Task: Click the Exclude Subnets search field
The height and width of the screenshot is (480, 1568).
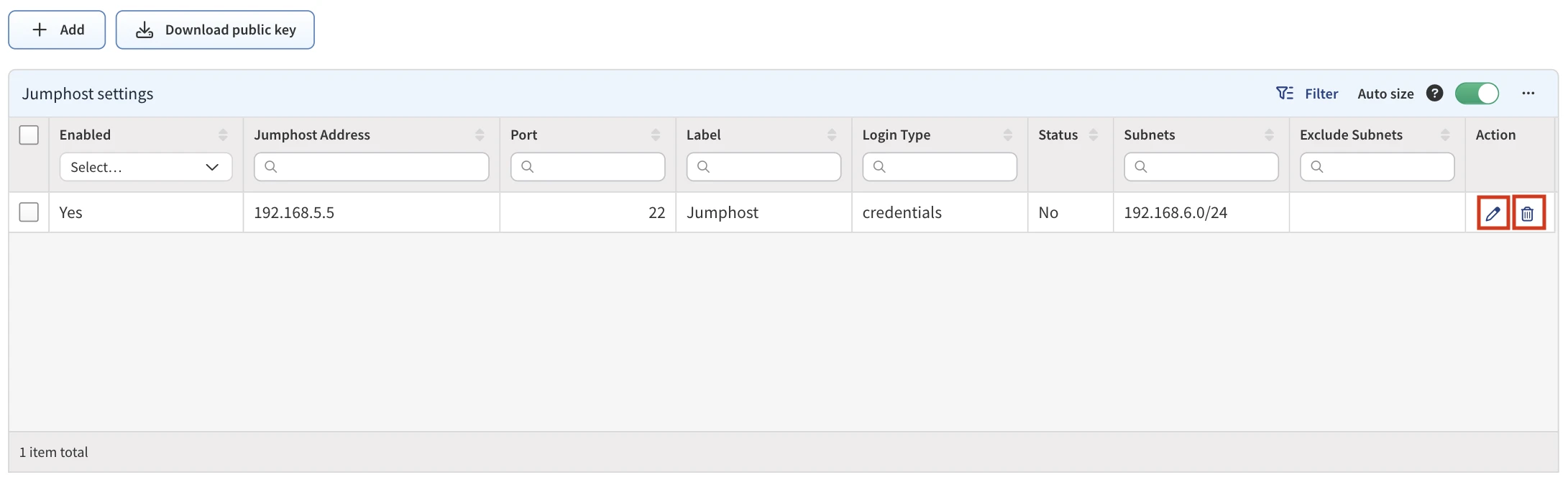Action: (x=1377, y=167)
